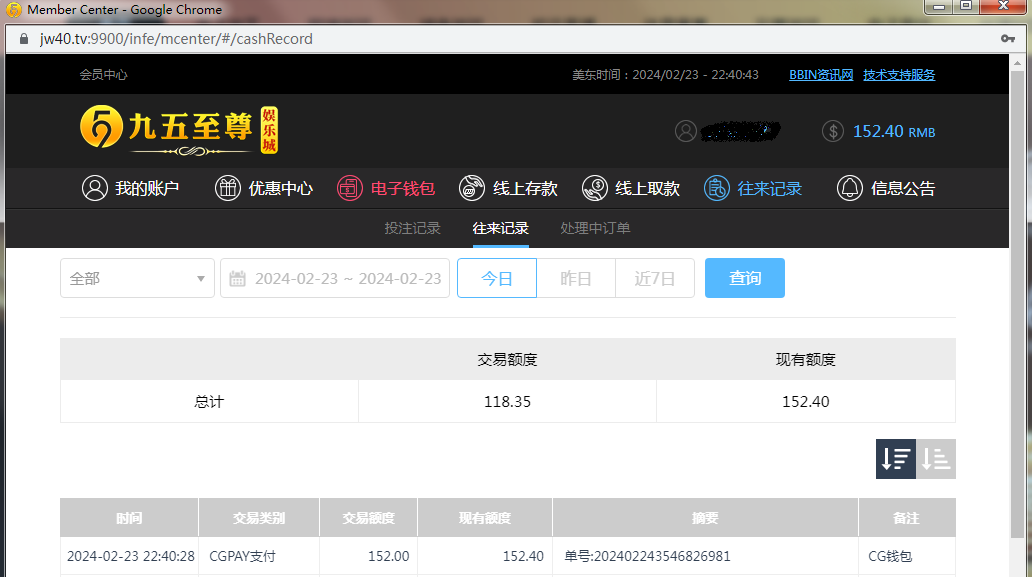Viewport: 1032px width, 577px height.
Task: Open 我的账户 account icon
Action: [95, 188]
